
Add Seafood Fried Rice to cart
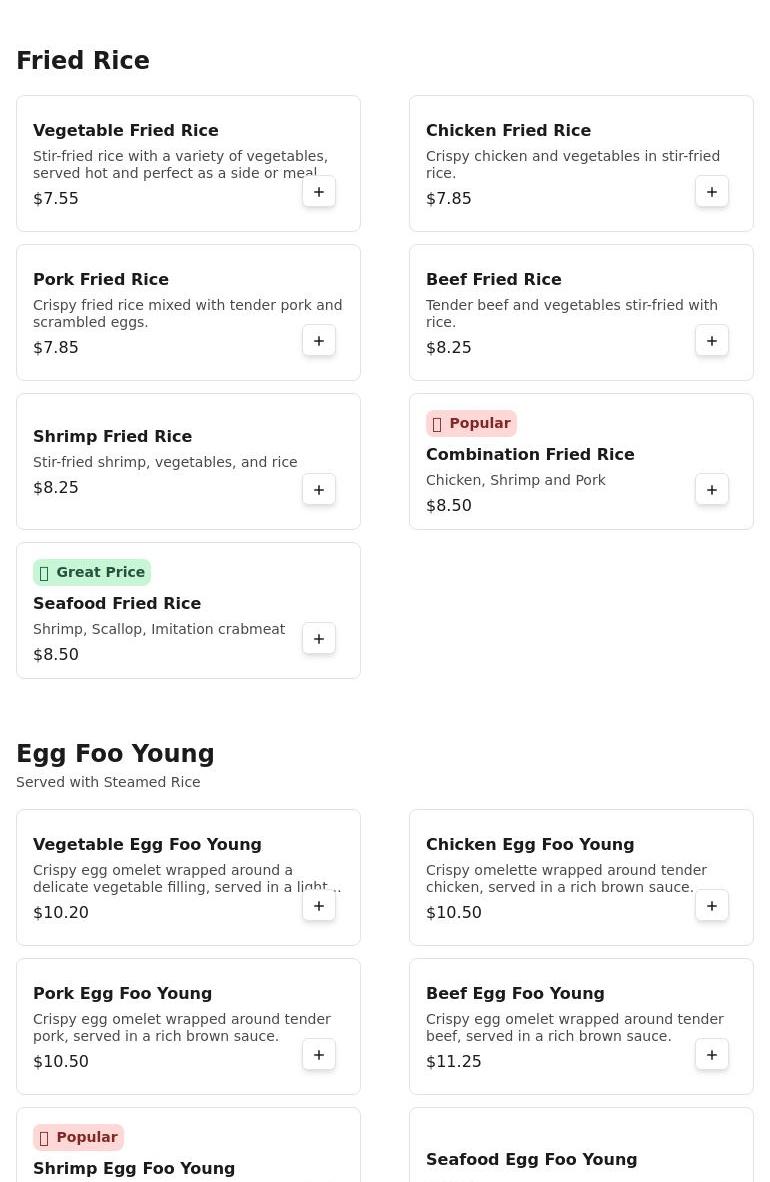pos(319,639)
